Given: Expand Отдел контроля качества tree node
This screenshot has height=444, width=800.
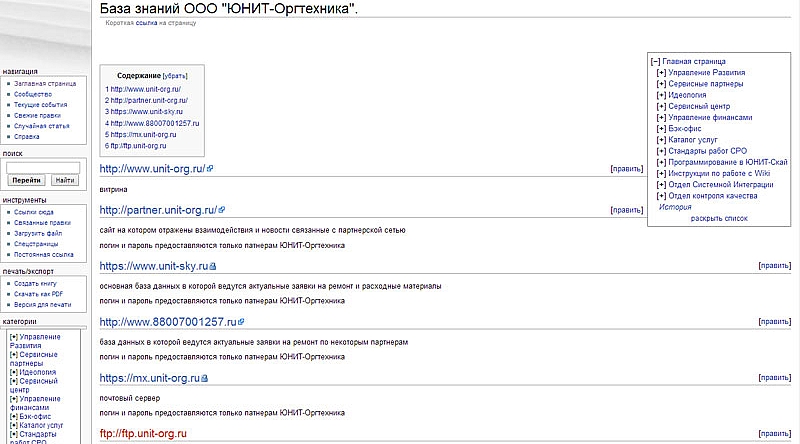Looking at the screenshot, I should pyautogui.click(x=661, y=196).
